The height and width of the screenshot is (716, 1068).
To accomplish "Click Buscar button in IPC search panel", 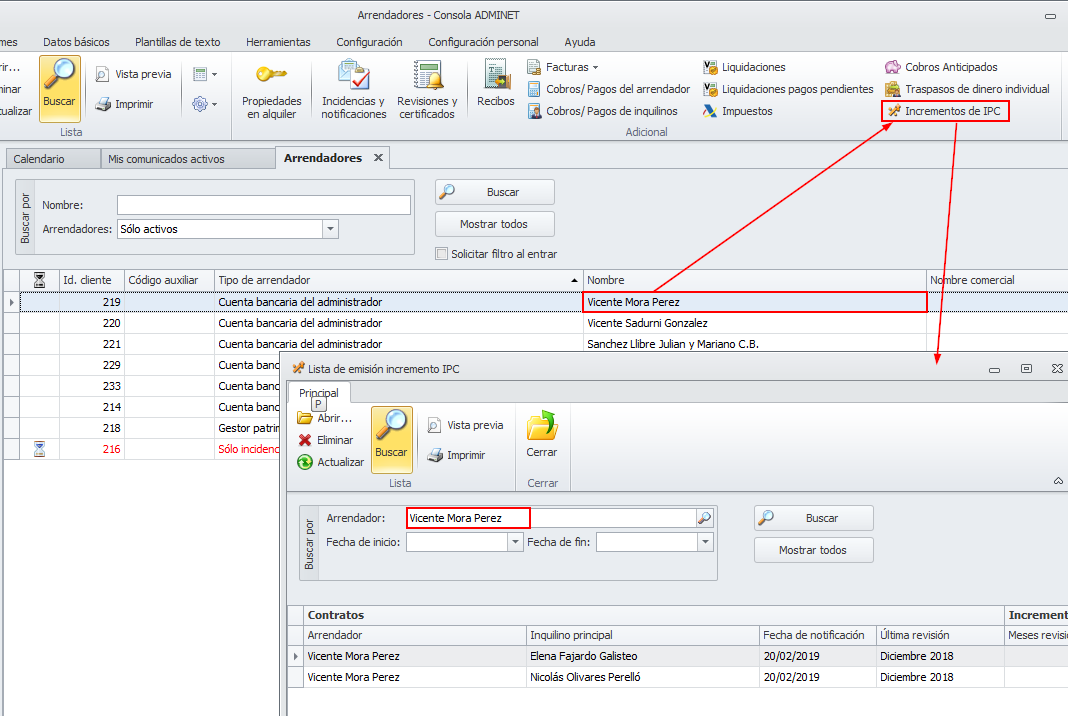I will (x=813, y=518).
